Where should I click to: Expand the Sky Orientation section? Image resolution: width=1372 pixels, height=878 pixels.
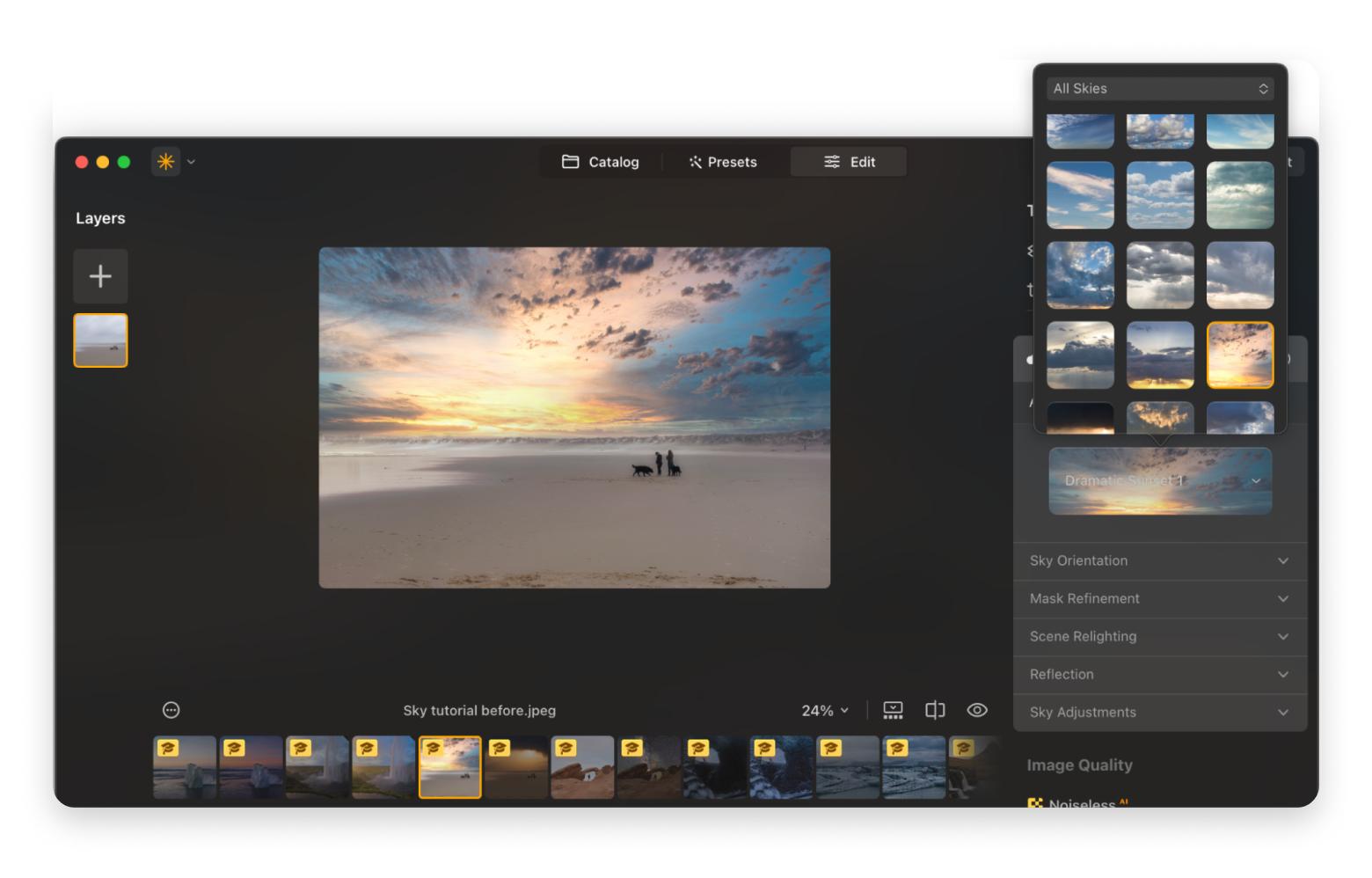tap(1159, 561)
